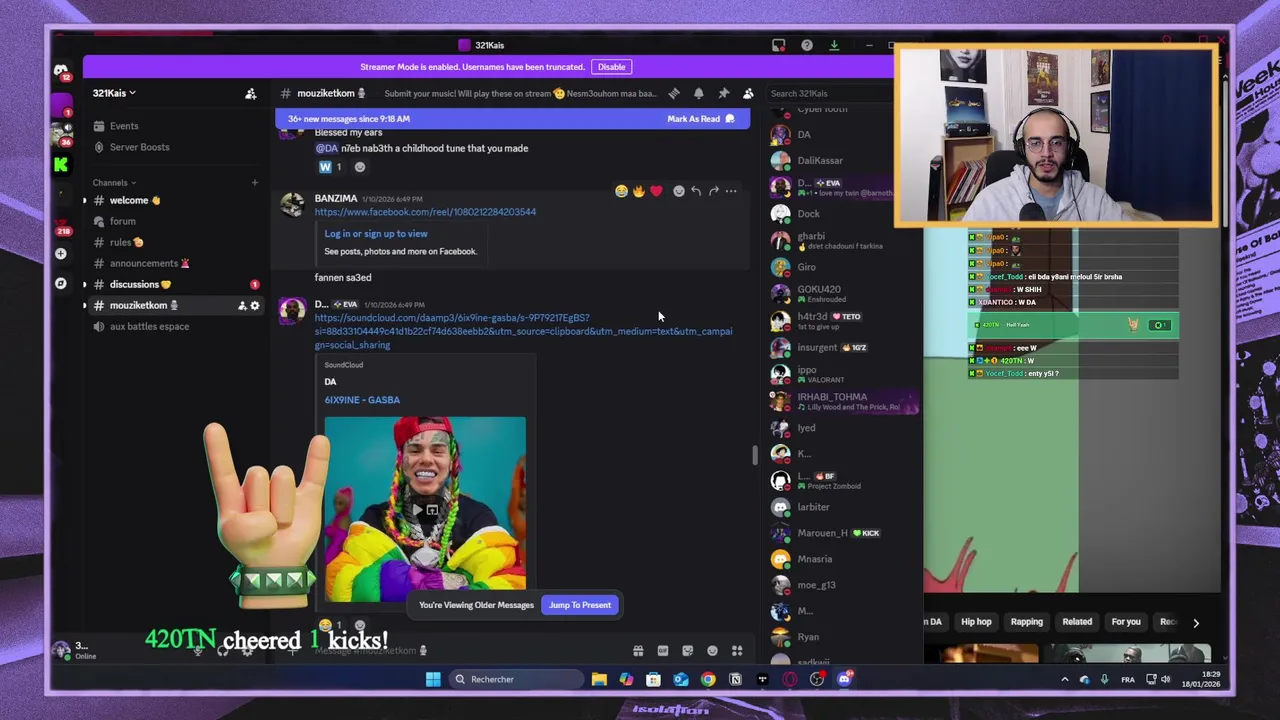The height and width of the screenshot is (720, 1280).
Task: Open more options dots on BANZIMA message
Action: point(731,191)
